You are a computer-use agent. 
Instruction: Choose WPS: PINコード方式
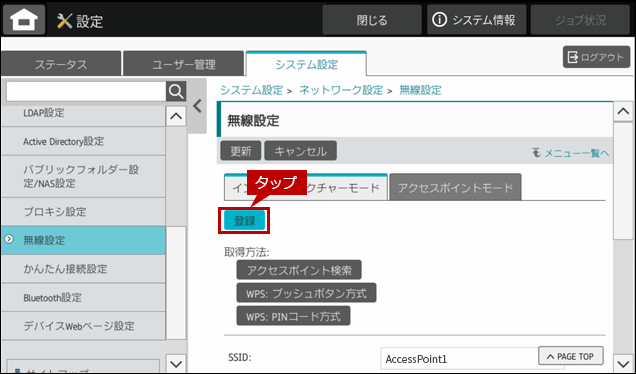point(293,316)
